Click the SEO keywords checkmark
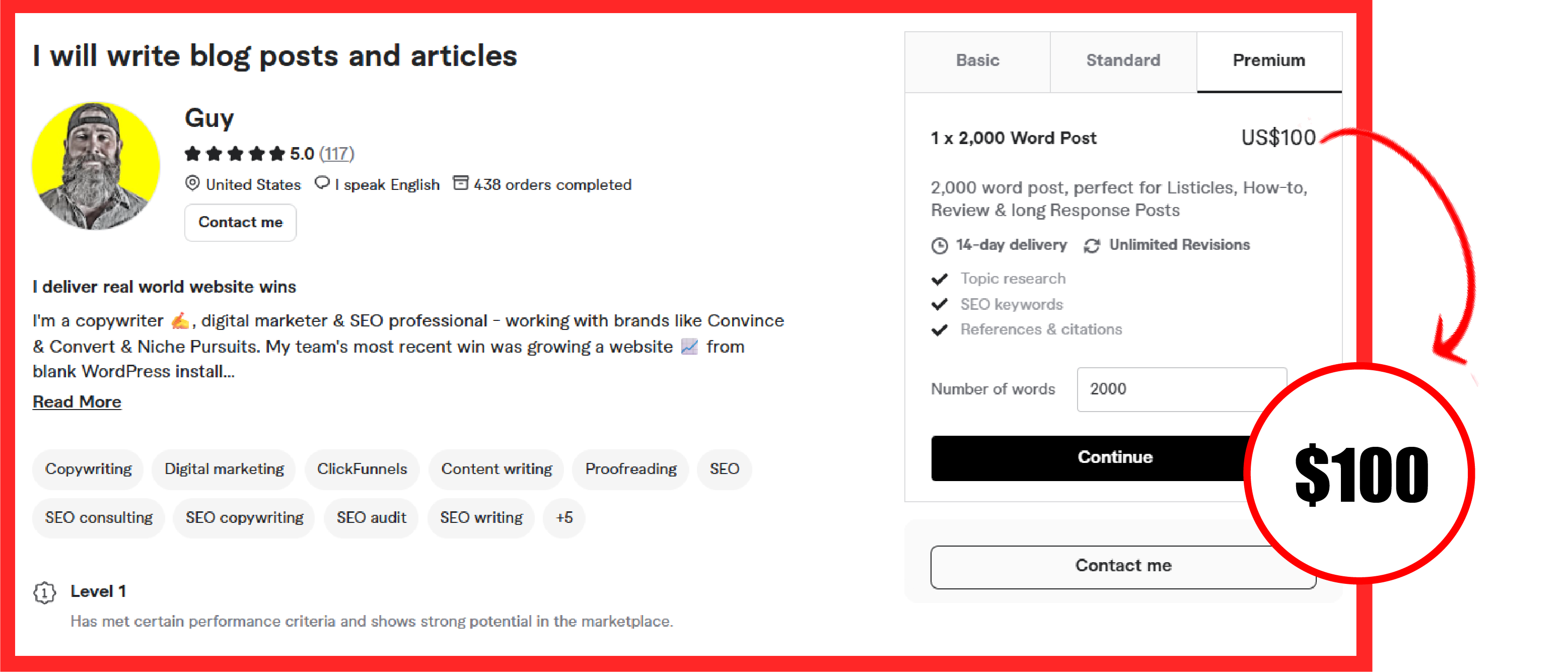The width and height of the screenshot is (1568, 672). [940, 304]
